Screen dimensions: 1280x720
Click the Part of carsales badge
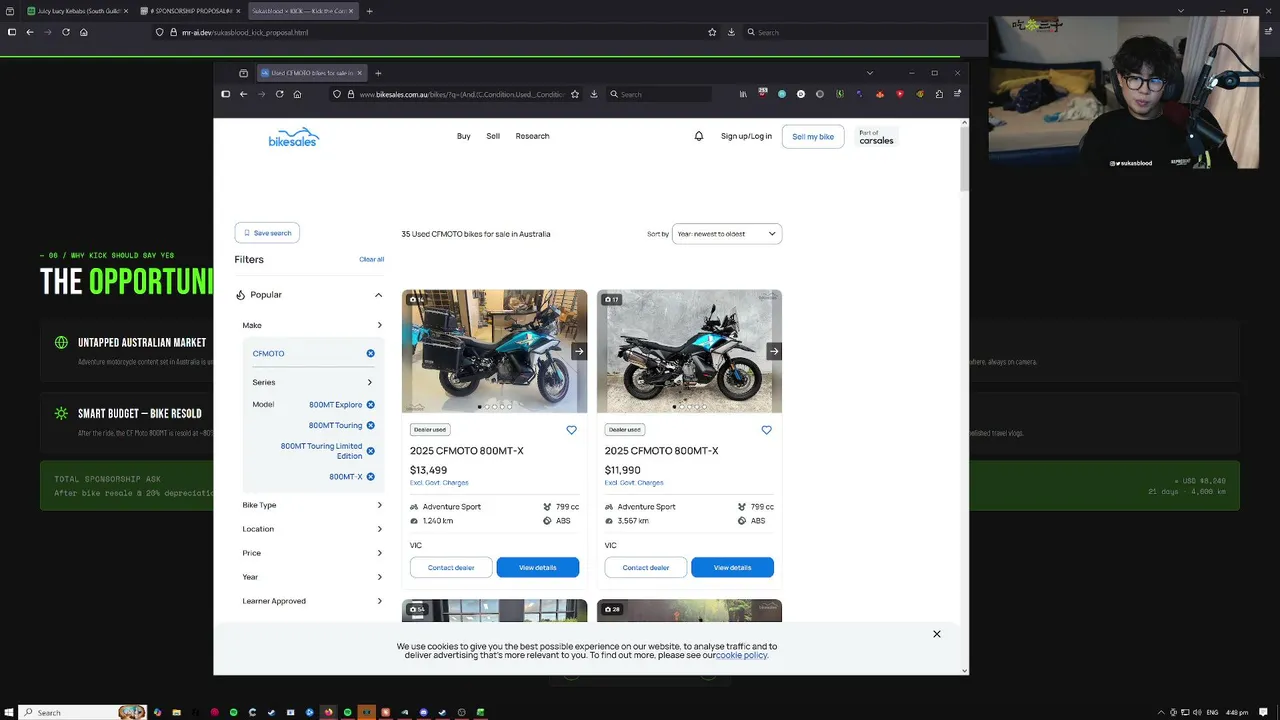[876, 137]
